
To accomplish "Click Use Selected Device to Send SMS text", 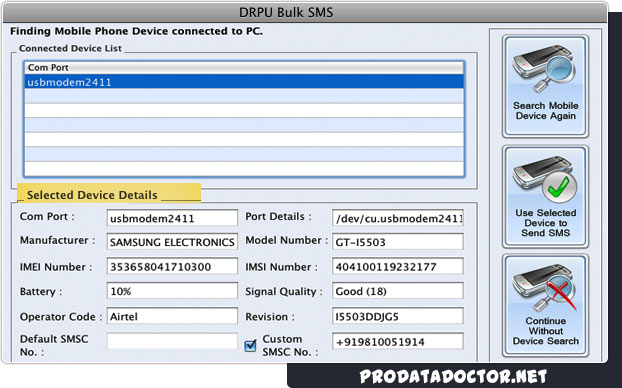I will (545, 223).
